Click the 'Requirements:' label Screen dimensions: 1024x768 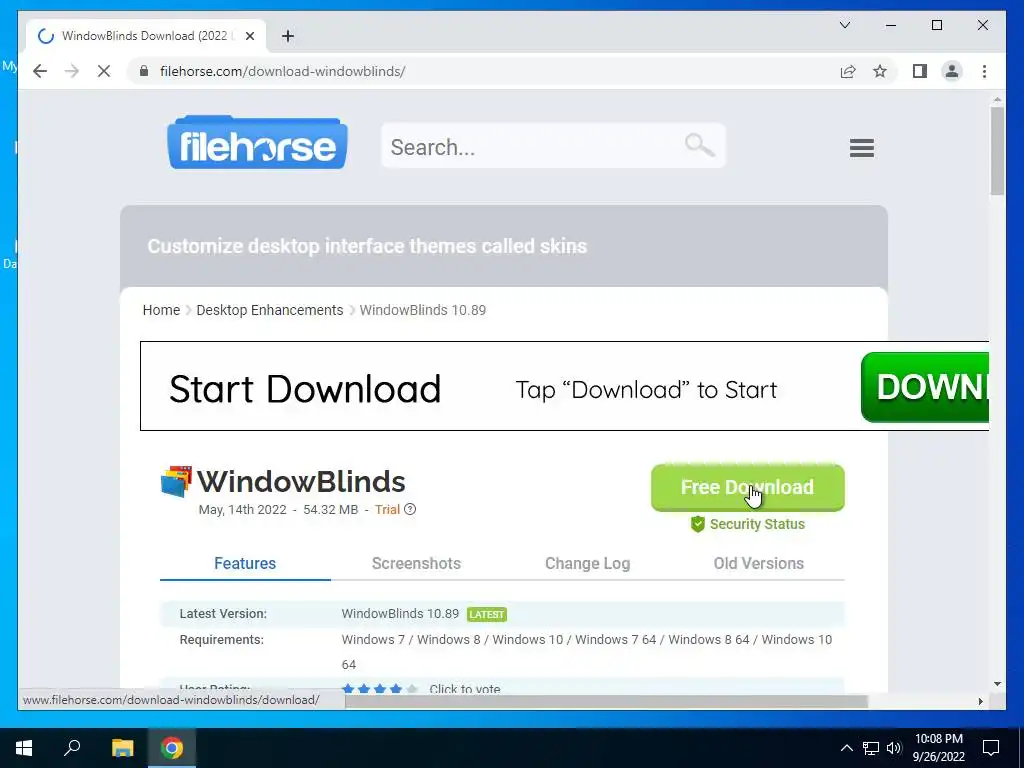[221, 640]
